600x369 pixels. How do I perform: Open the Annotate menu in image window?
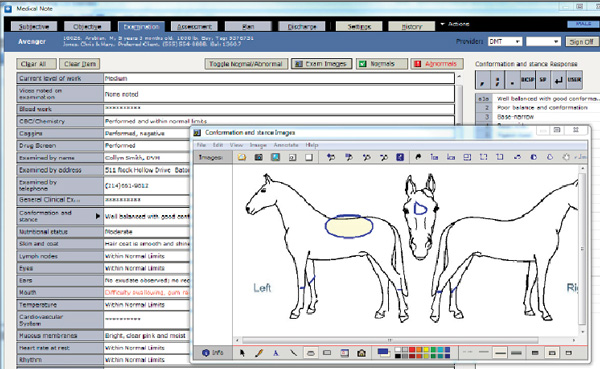286,145
